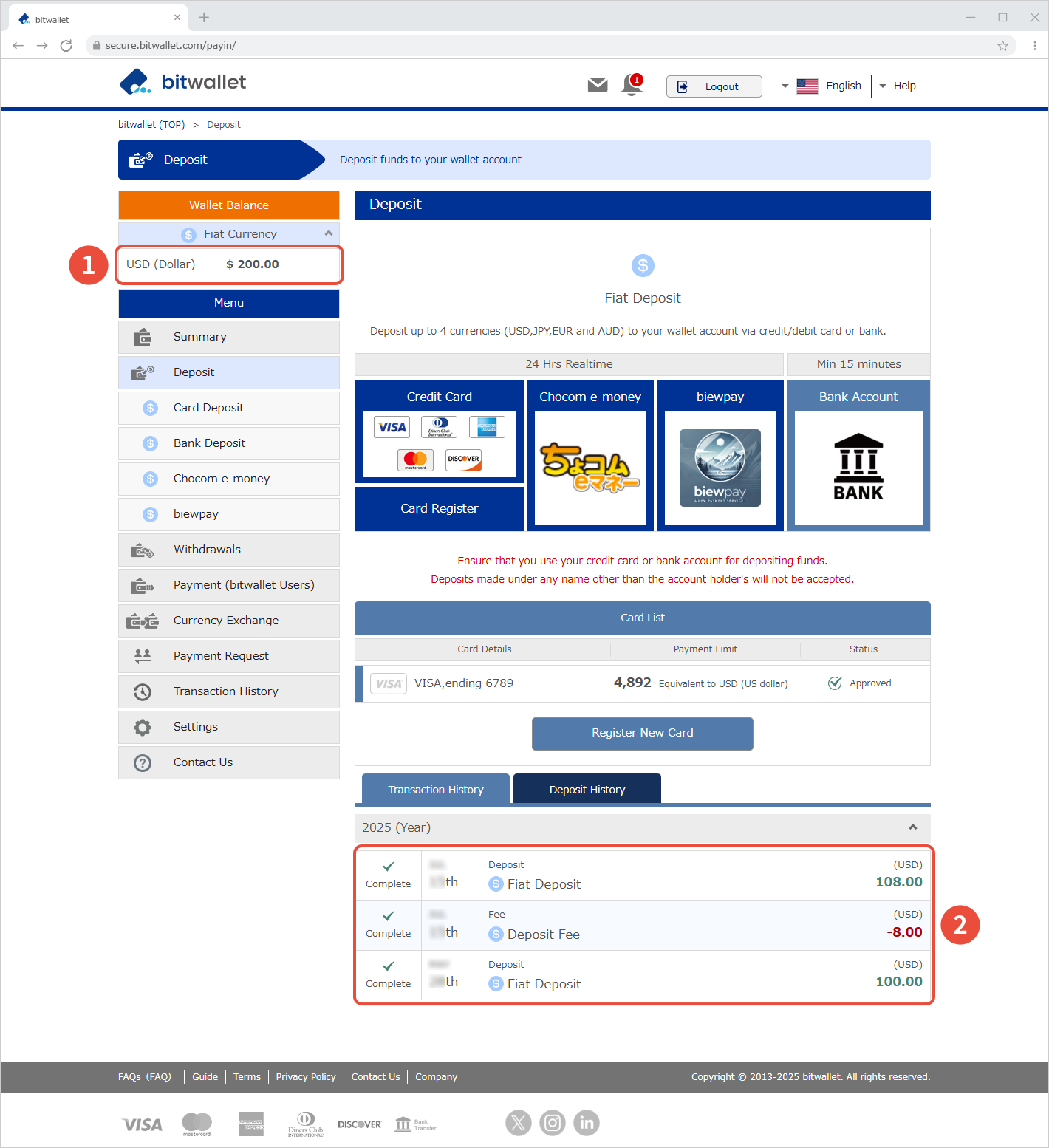Open Currency Exchange from the side menu
This screenshot has height=1148, width=1049.
(226, 621)
